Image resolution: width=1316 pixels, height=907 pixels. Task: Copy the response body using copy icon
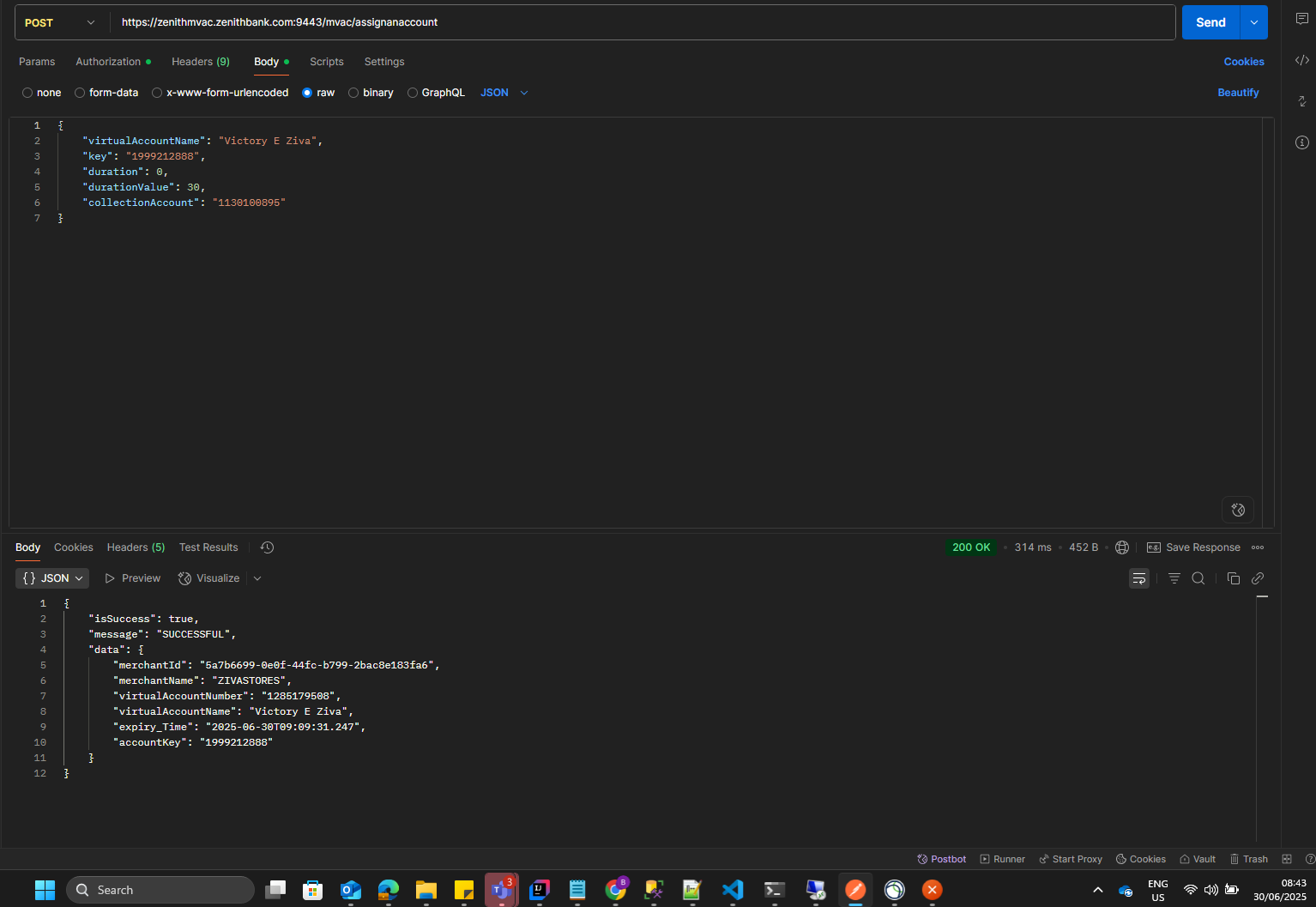coord(1233,578)
